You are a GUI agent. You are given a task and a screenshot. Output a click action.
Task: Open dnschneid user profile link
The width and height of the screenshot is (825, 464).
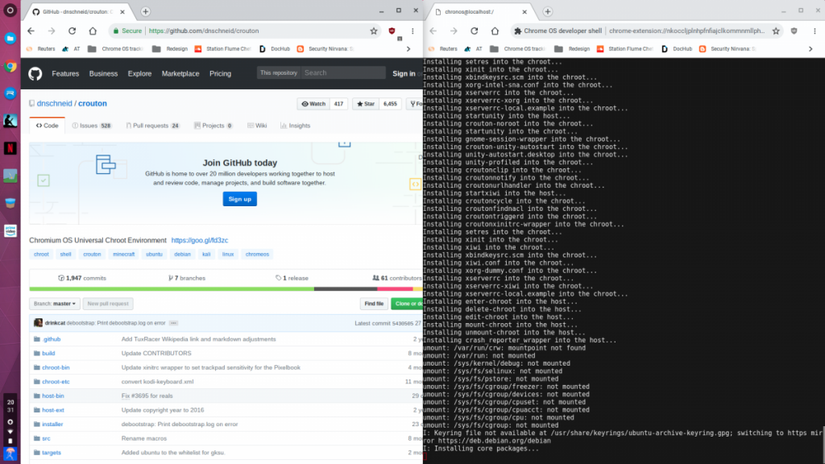[54, 104]
